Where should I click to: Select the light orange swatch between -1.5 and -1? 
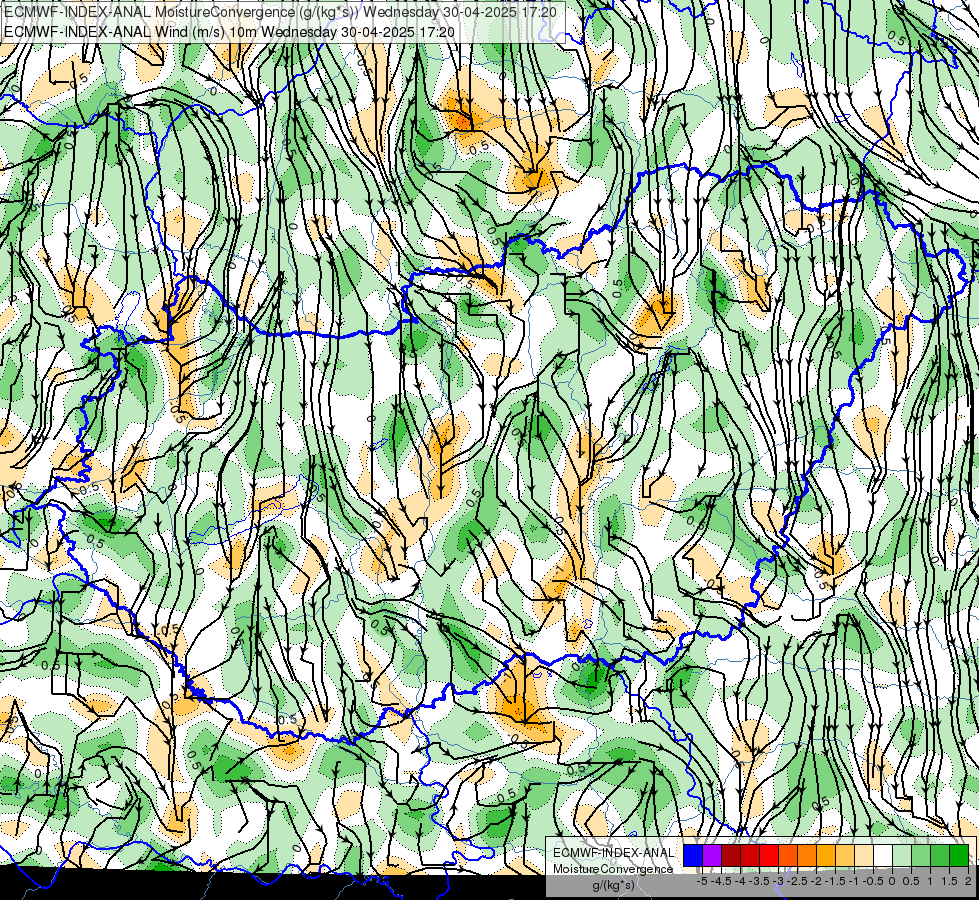point(845,855)
